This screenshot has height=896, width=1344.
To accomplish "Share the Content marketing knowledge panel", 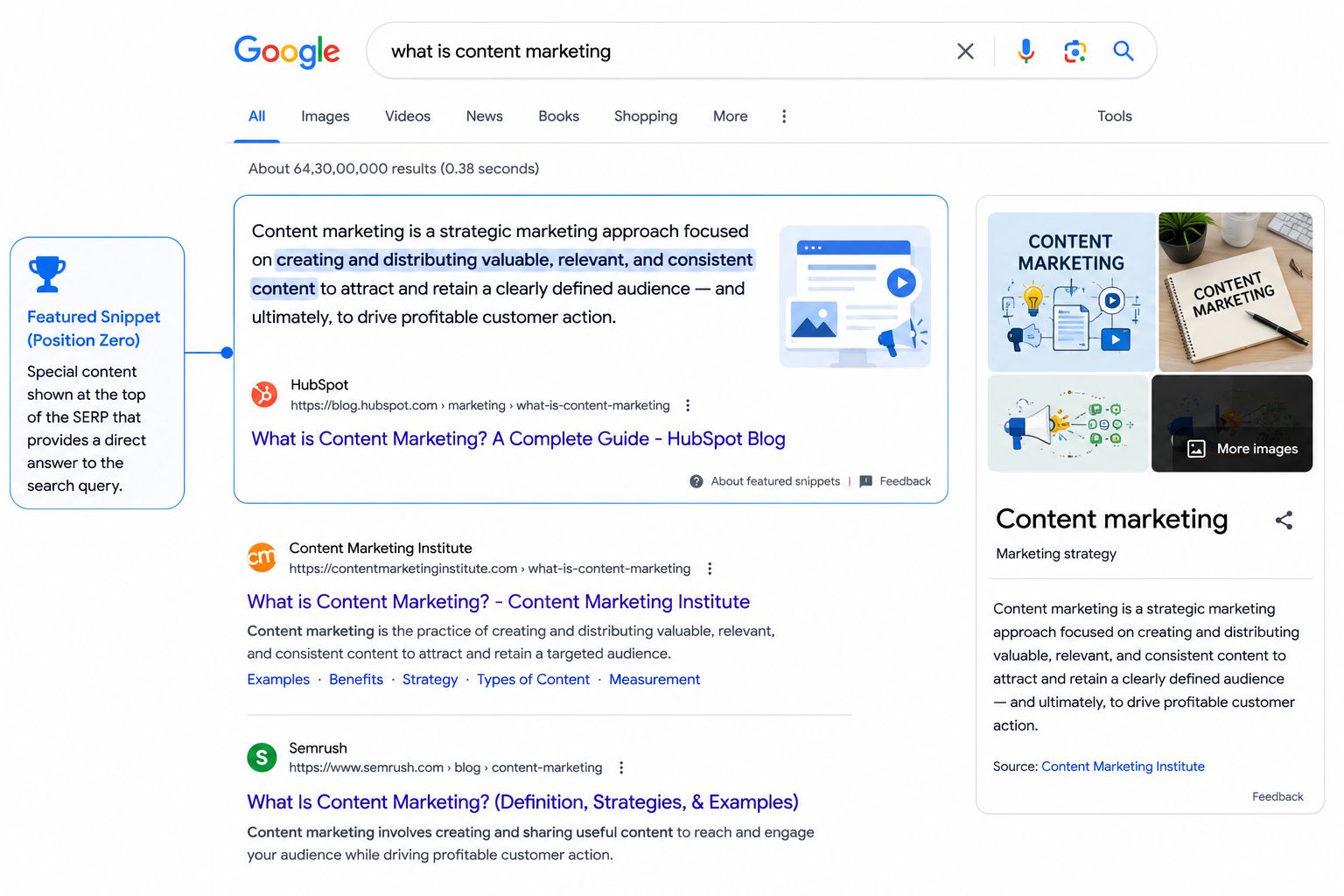I will pyautogui.click(x=1284, y=521).
